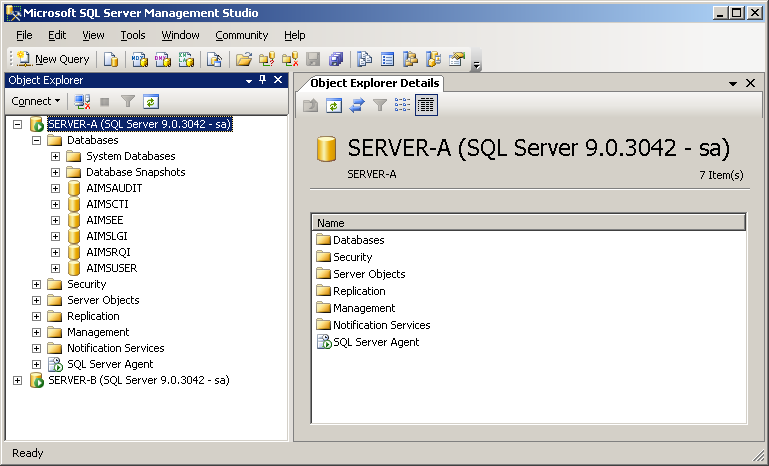769x466 pixels.
Task: Switch Details pane to report view
Action: pyautogui.click(x=426, y=105)
